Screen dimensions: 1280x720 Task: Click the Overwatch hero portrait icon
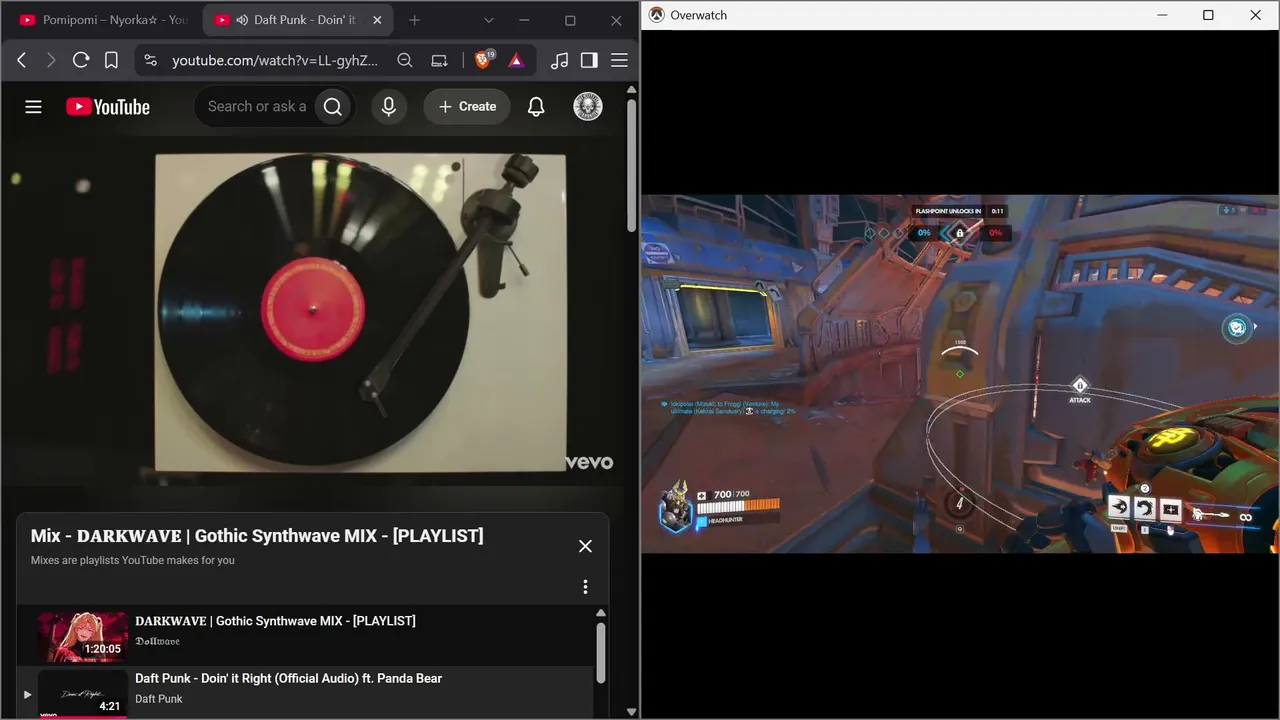click(676, 506)
